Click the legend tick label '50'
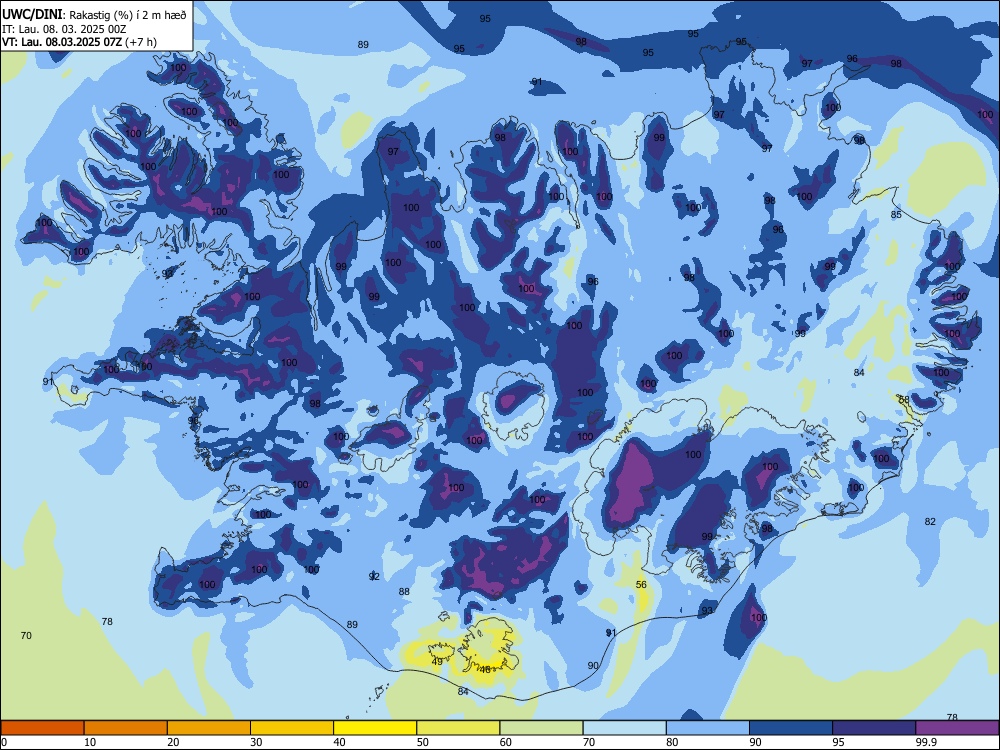This screenshot has width=1000, height=750. click(x=423, y=742)
